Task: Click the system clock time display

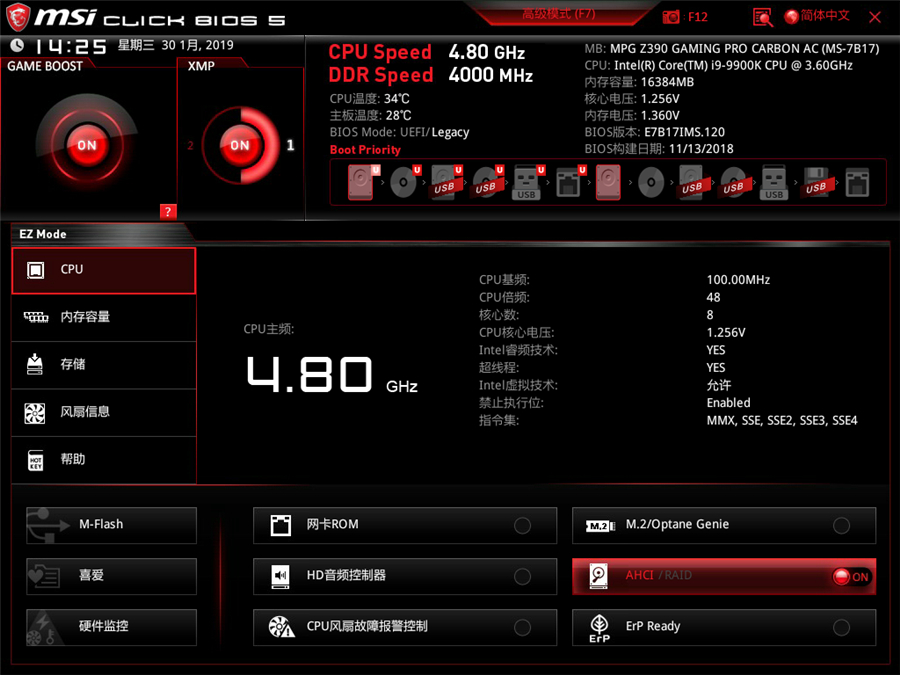Action: pyautogui.click(x=70, y=46)
